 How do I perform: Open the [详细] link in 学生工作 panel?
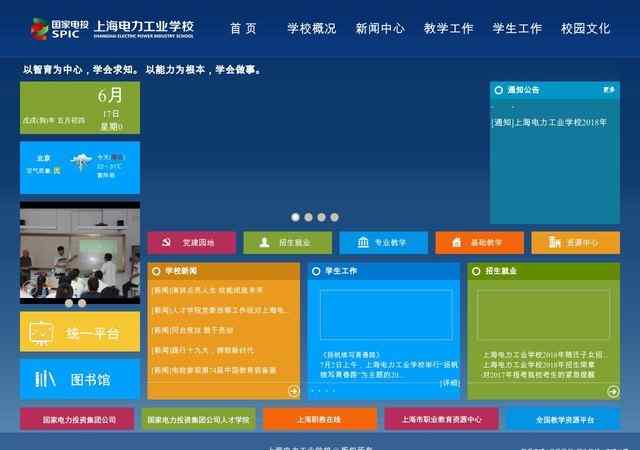[x=450, y=383]
